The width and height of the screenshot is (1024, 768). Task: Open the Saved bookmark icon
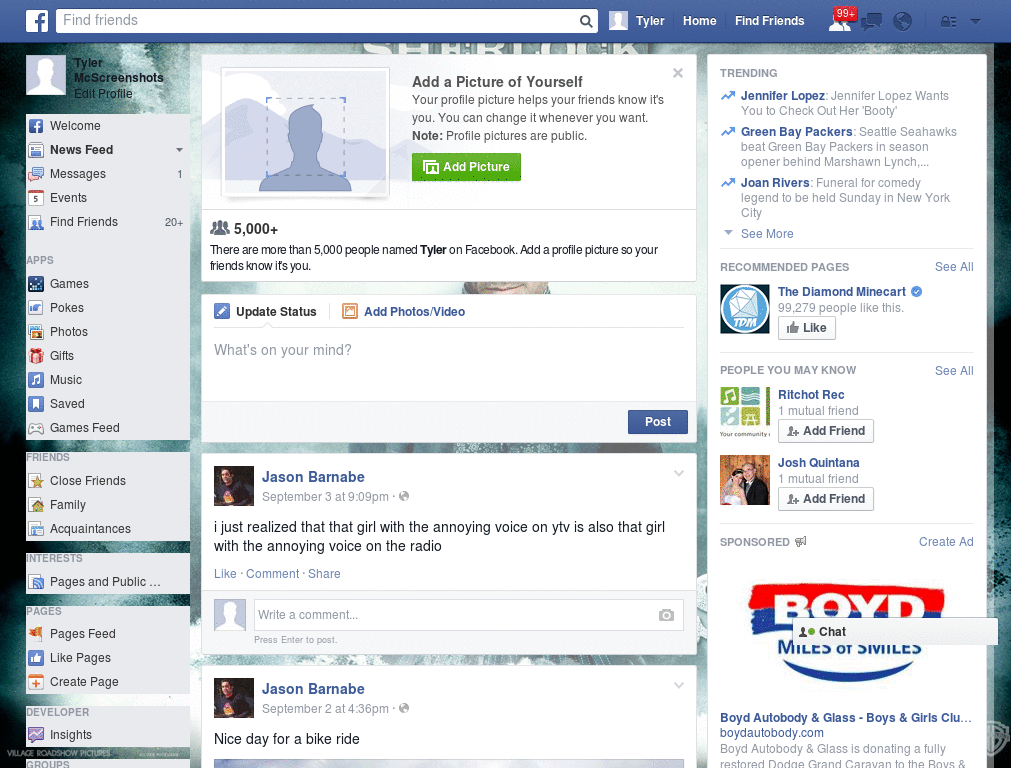point(36,404)
